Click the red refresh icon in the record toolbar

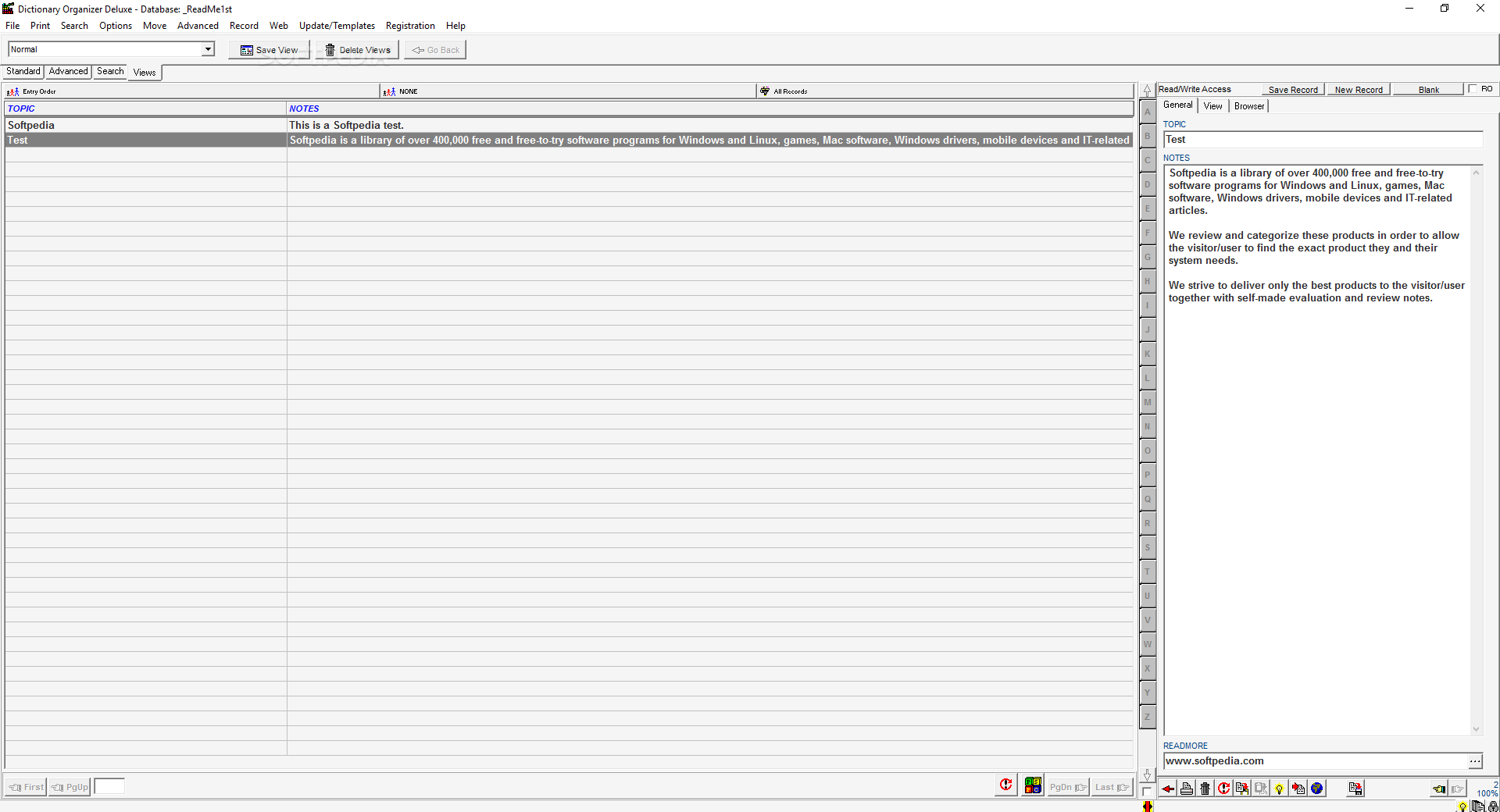click(1224, 789)
